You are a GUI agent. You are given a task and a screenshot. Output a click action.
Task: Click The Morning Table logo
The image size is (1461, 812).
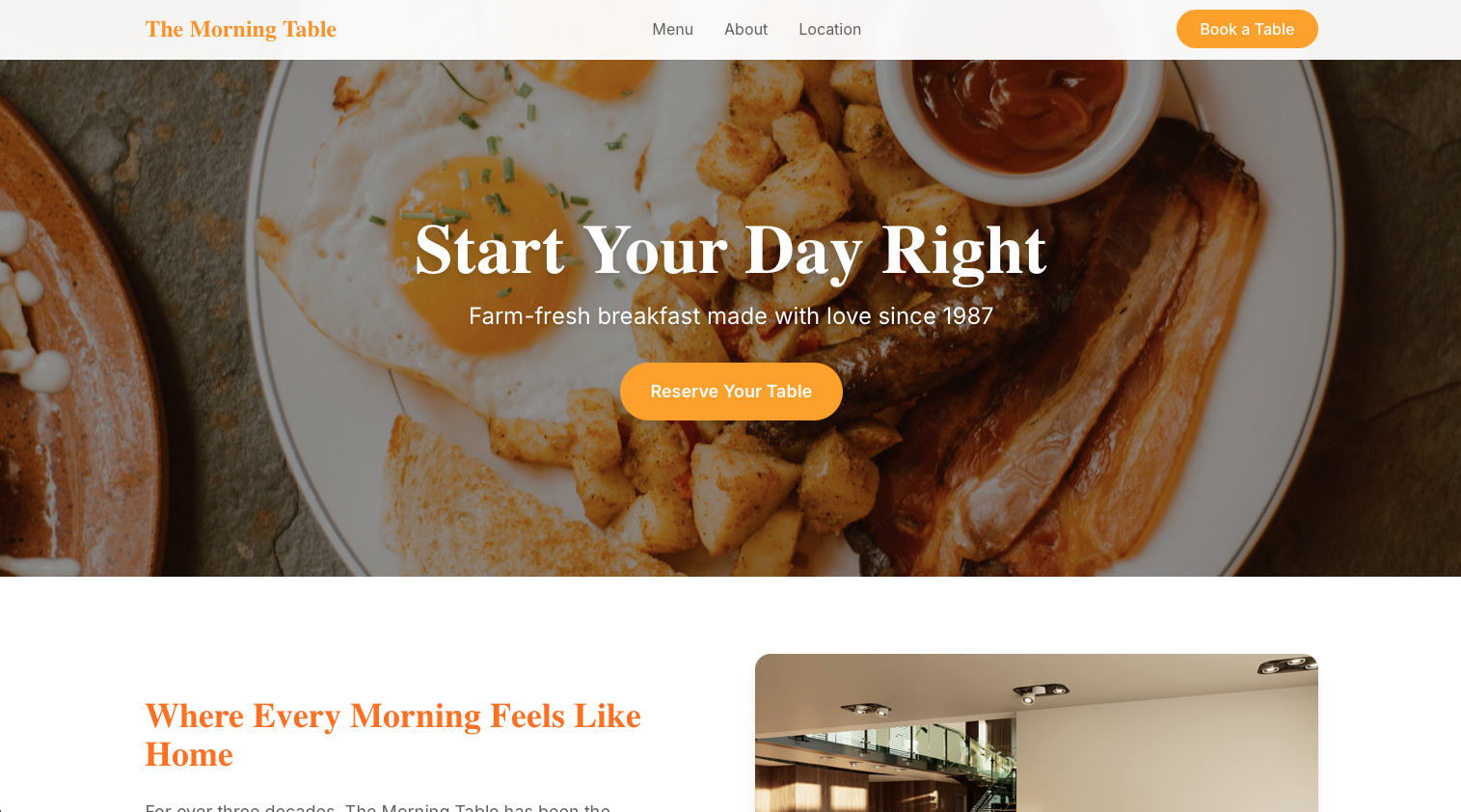pyautogui.click(x=241, y=29)
